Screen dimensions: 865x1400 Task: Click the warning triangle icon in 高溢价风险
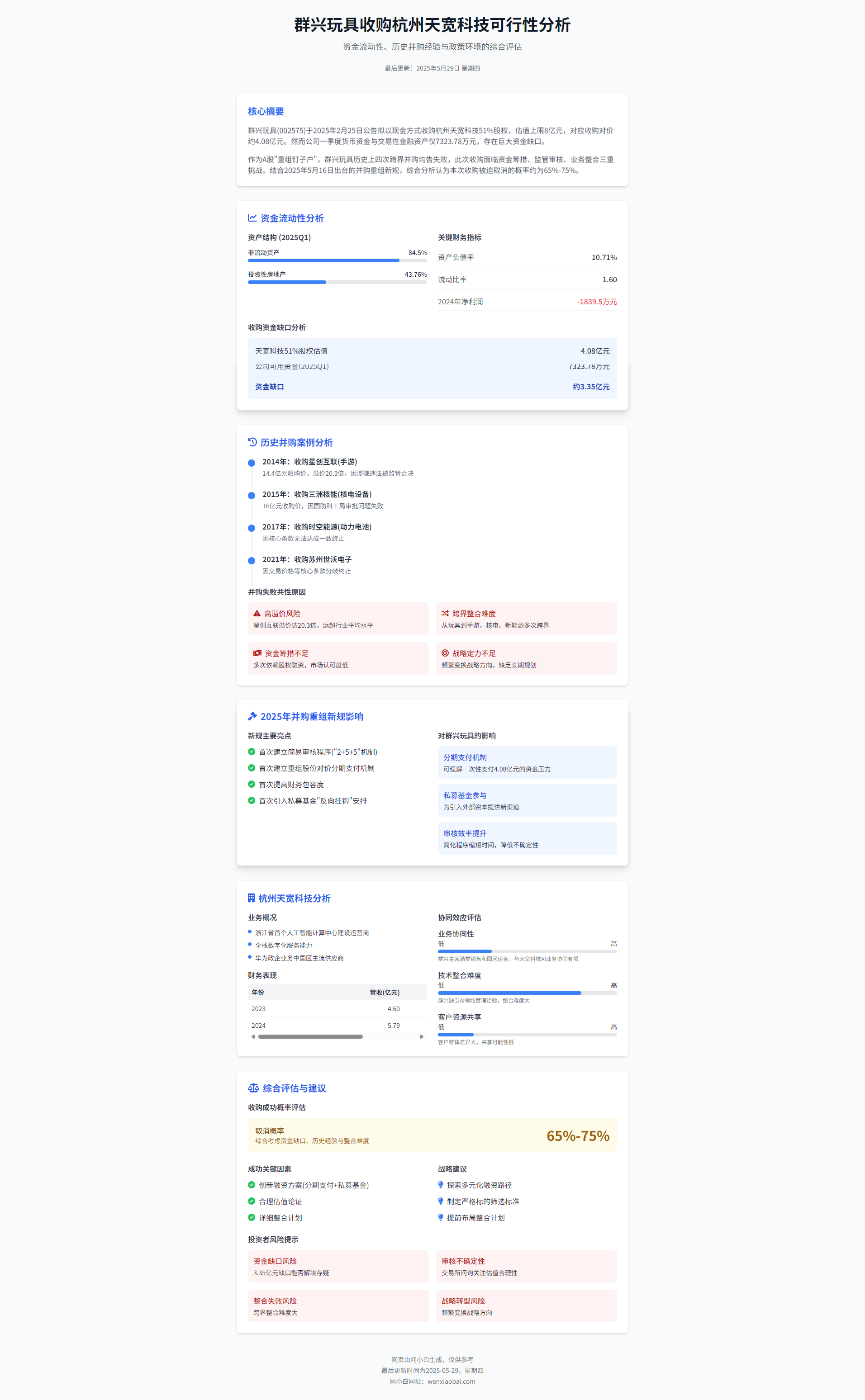click(x=257, y=613)
